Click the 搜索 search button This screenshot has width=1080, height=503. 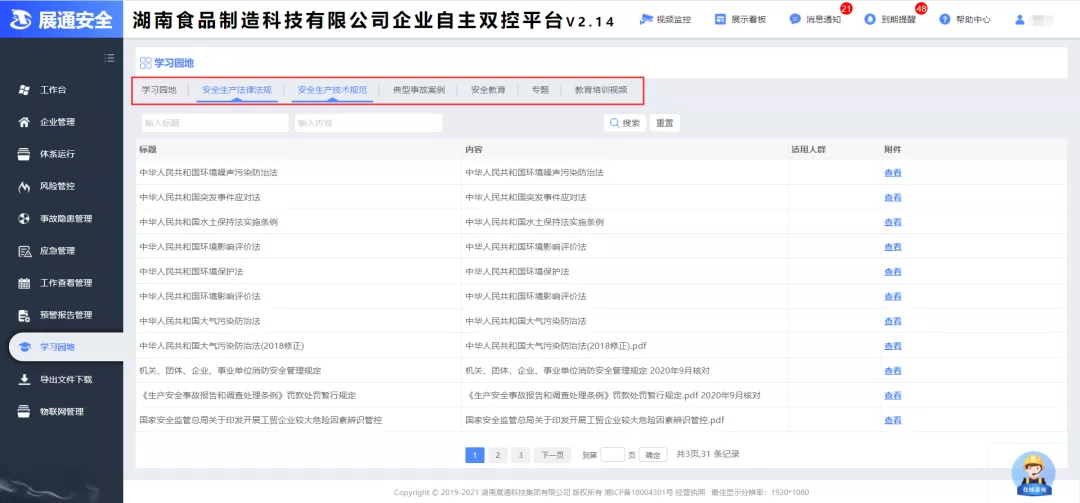625,123
